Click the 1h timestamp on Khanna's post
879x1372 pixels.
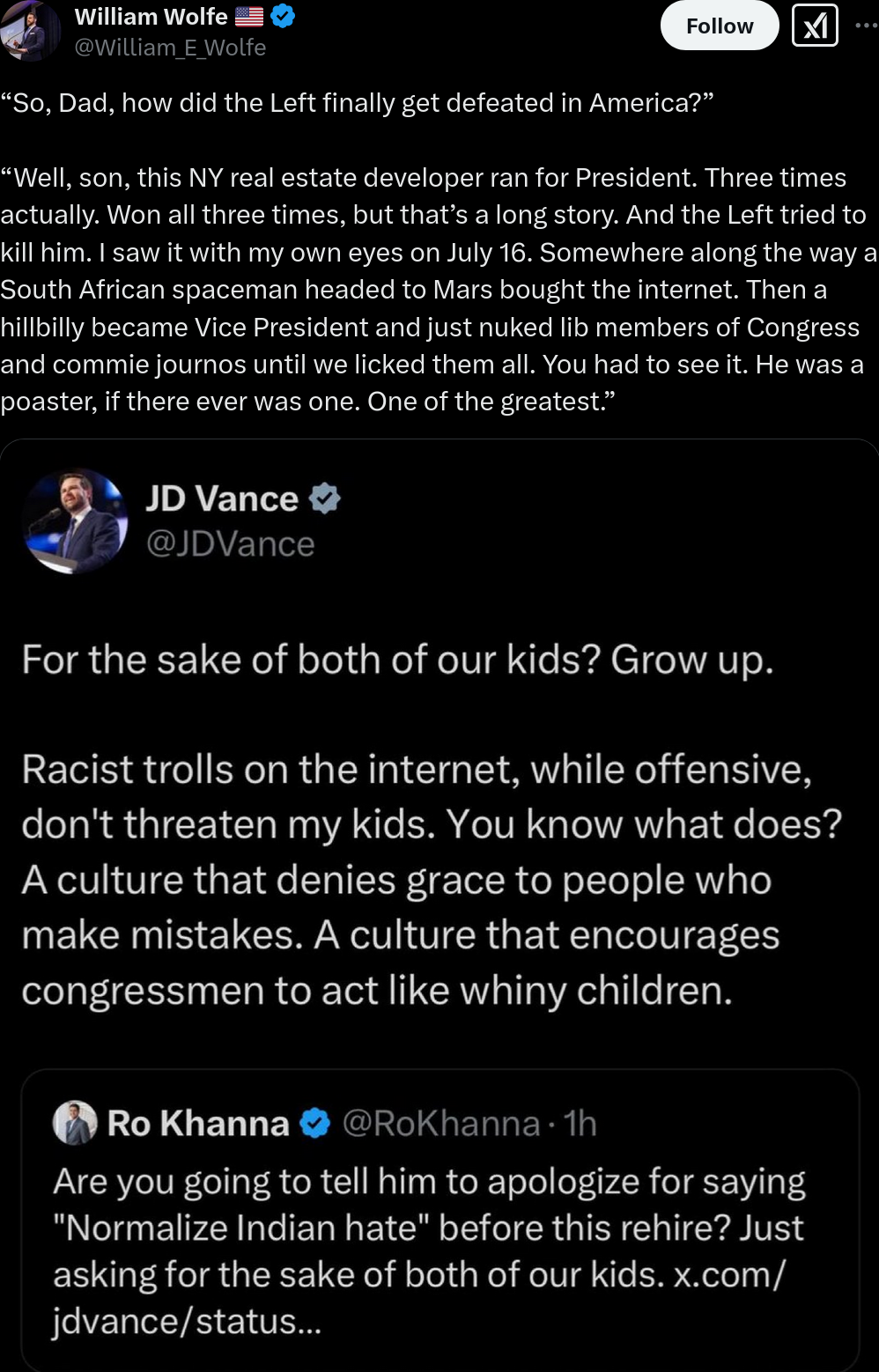tap(580, 1124)
